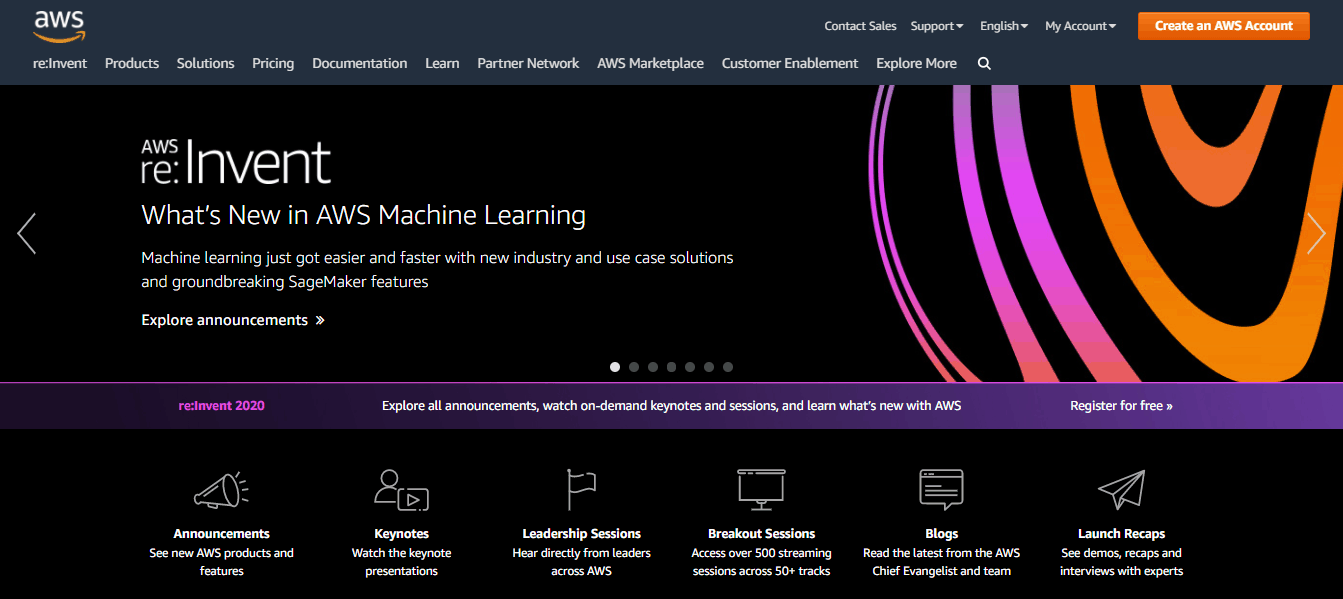Open the Blogs heading link
Screen dimensions: 1343x599
942,534
